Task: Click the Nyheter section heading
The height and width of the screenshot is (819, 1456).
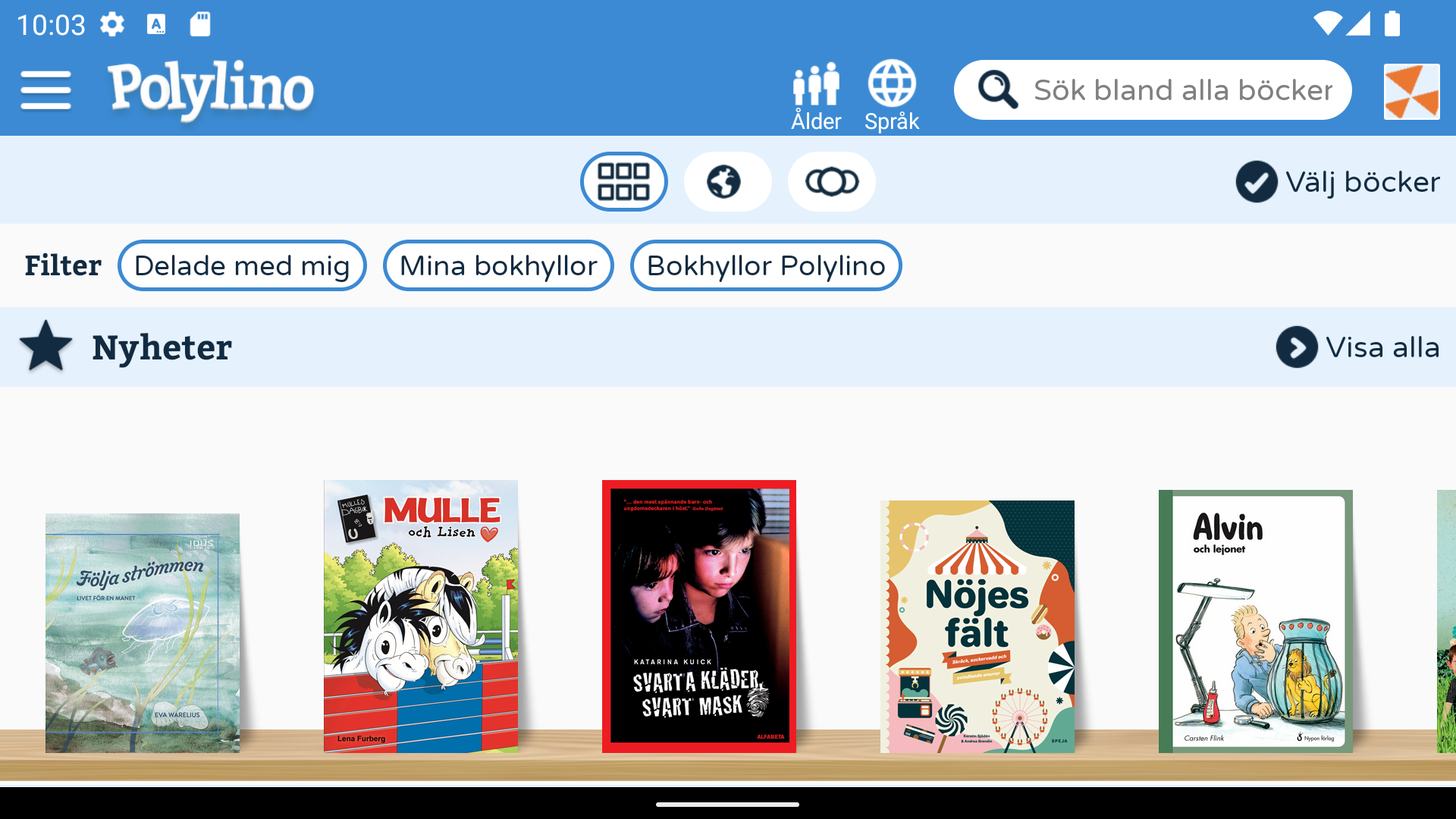Action: [x=162, y=347]
